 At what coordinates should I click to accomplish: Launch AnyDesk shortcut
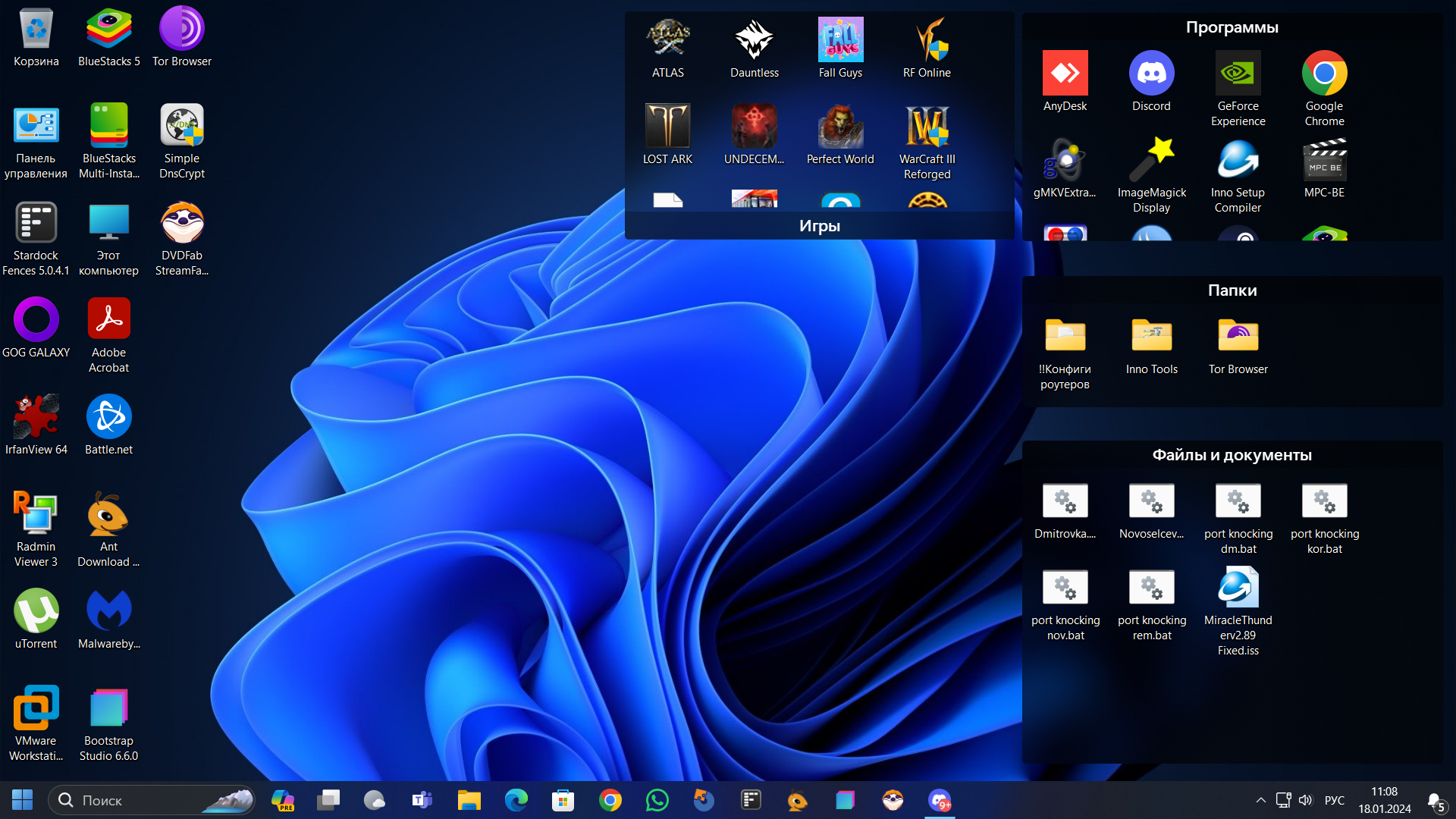1065,74
